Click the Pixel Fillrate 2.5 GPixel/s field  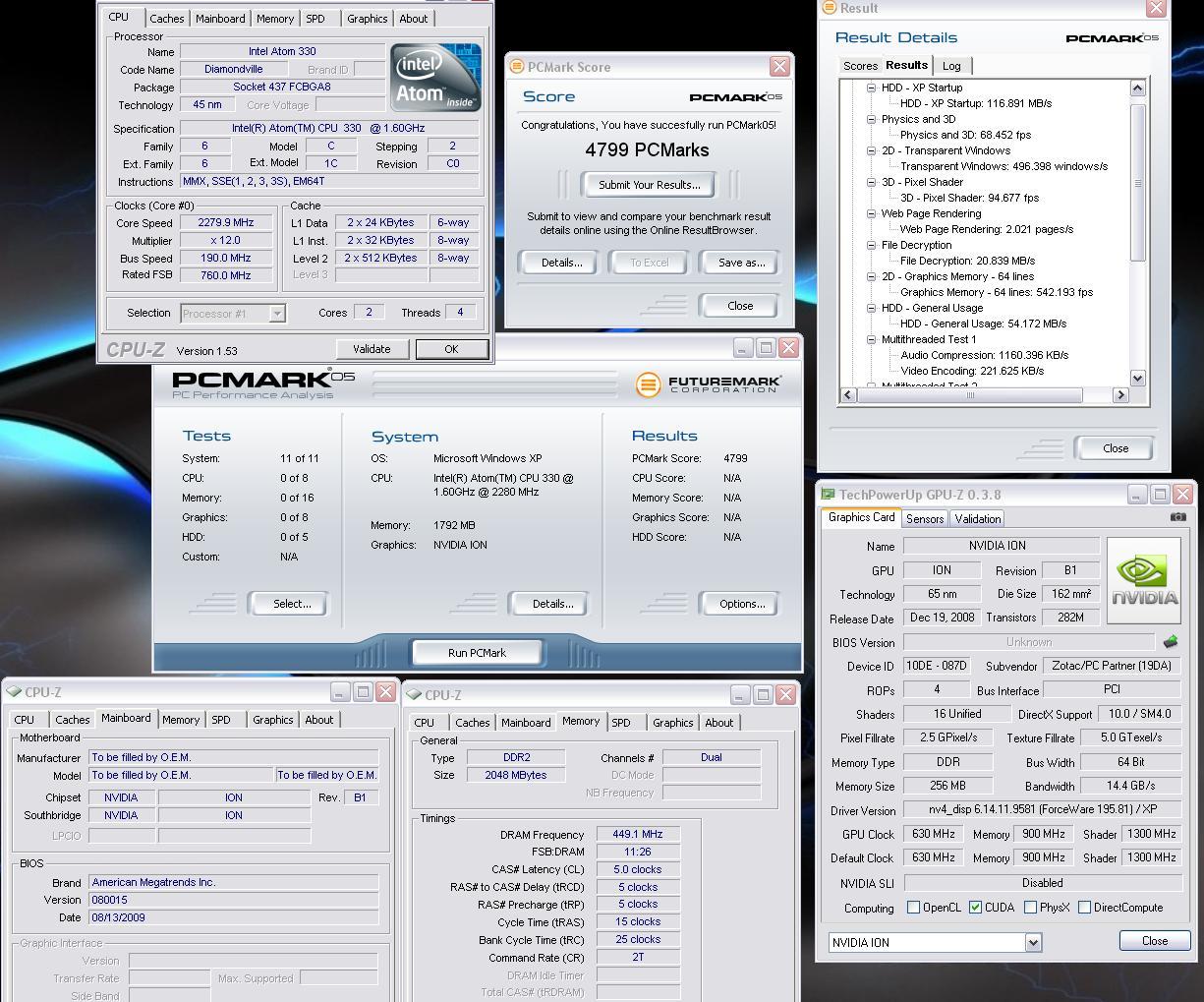948,737
